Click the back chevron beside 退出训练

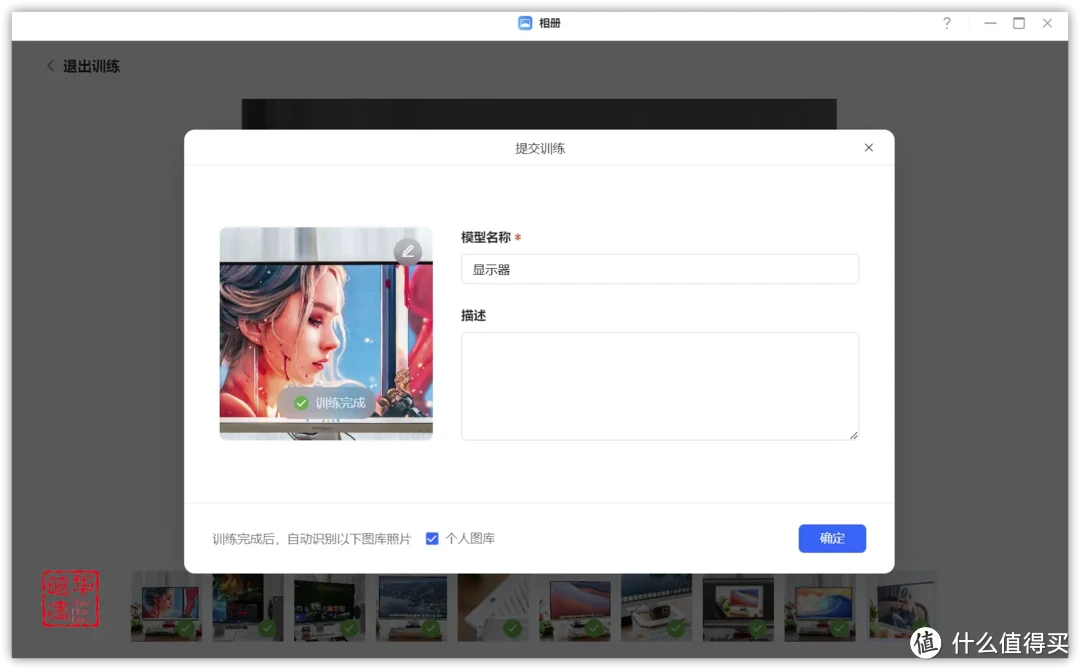click(x=50, y=65)
